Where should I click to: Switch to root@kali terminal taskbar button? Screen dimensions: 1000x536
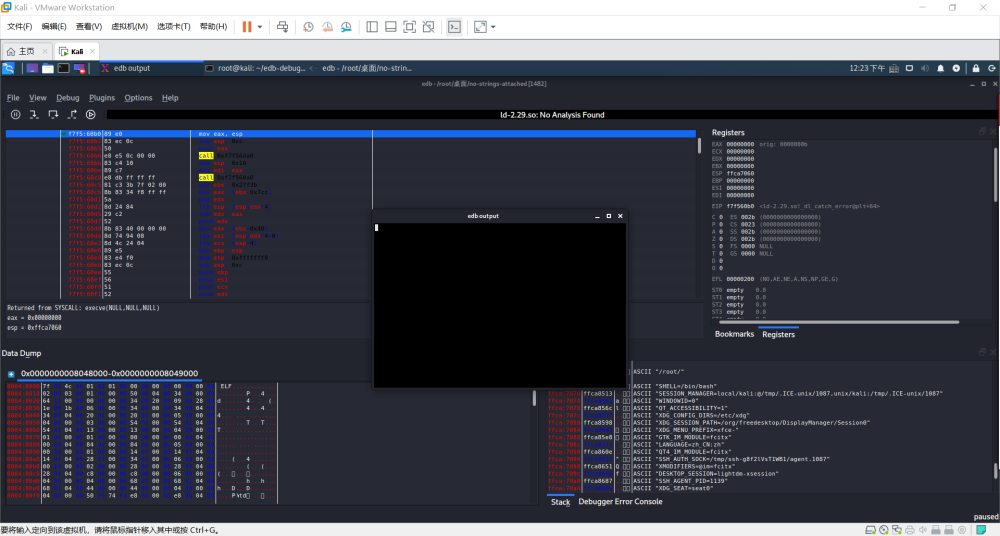(x=256, y=68)
